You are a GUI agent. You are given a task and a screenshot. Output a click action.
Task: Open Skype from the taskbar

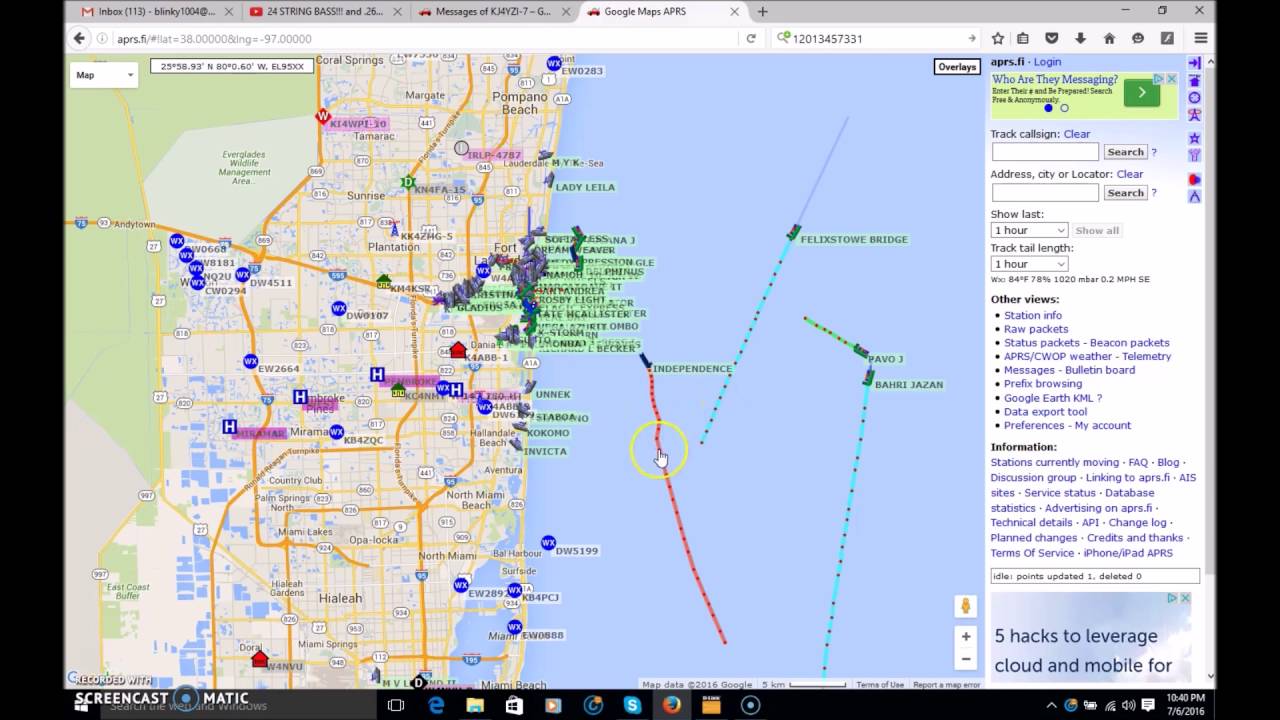click(x=632, y=705)
